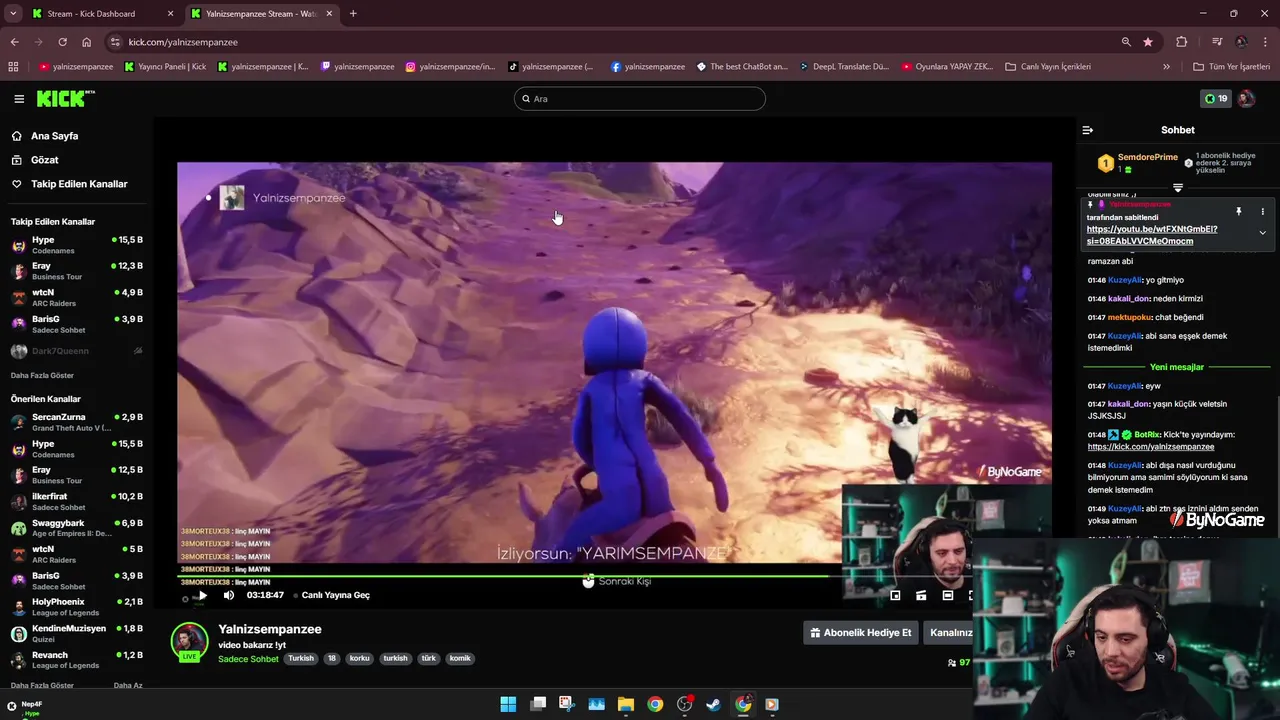The image size is (1280, 720).
Task: Open a new browser tab
Action: [353, 14]
